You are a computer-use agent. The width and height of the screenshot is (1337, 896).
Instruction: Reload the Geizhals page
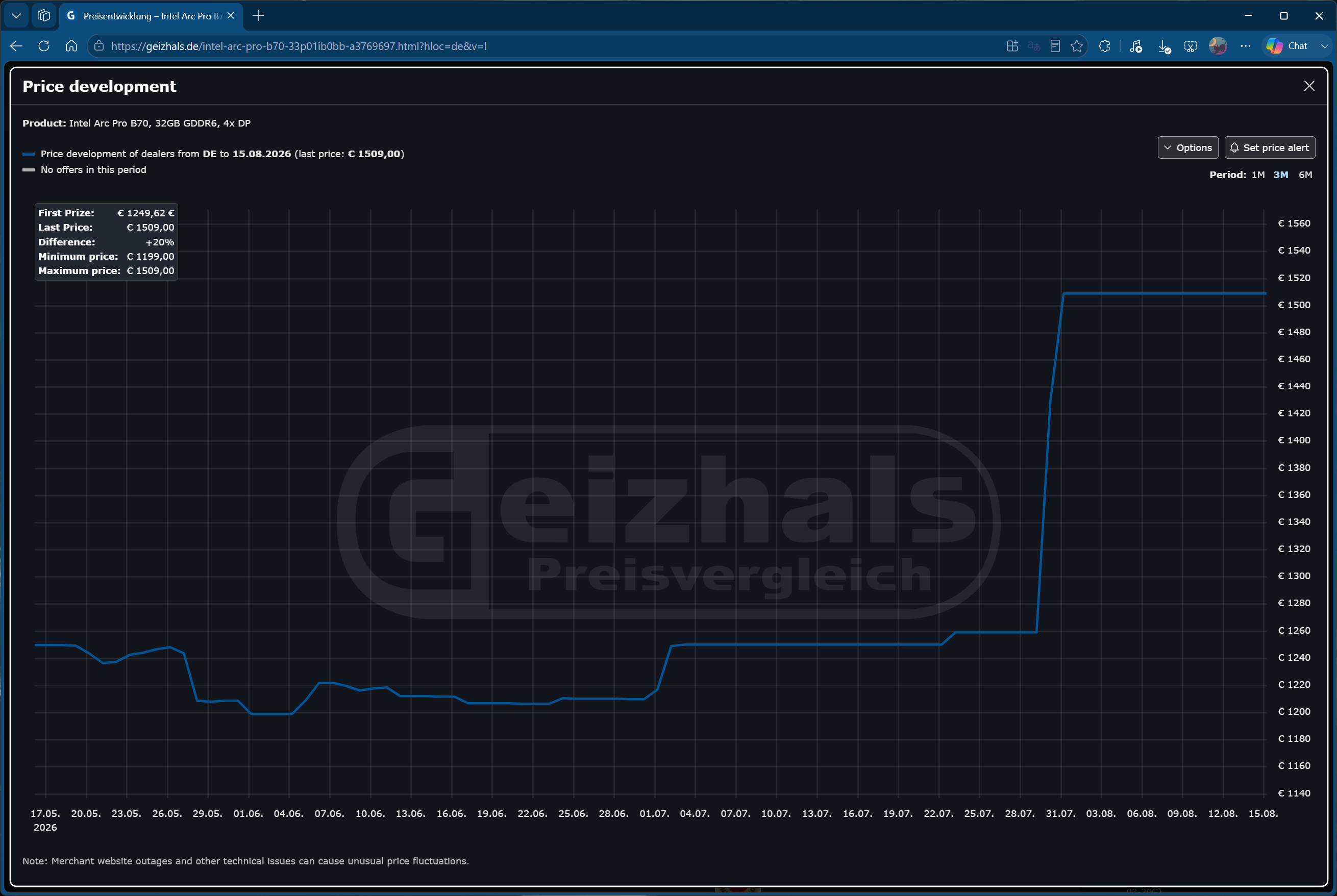coord(44,46)
